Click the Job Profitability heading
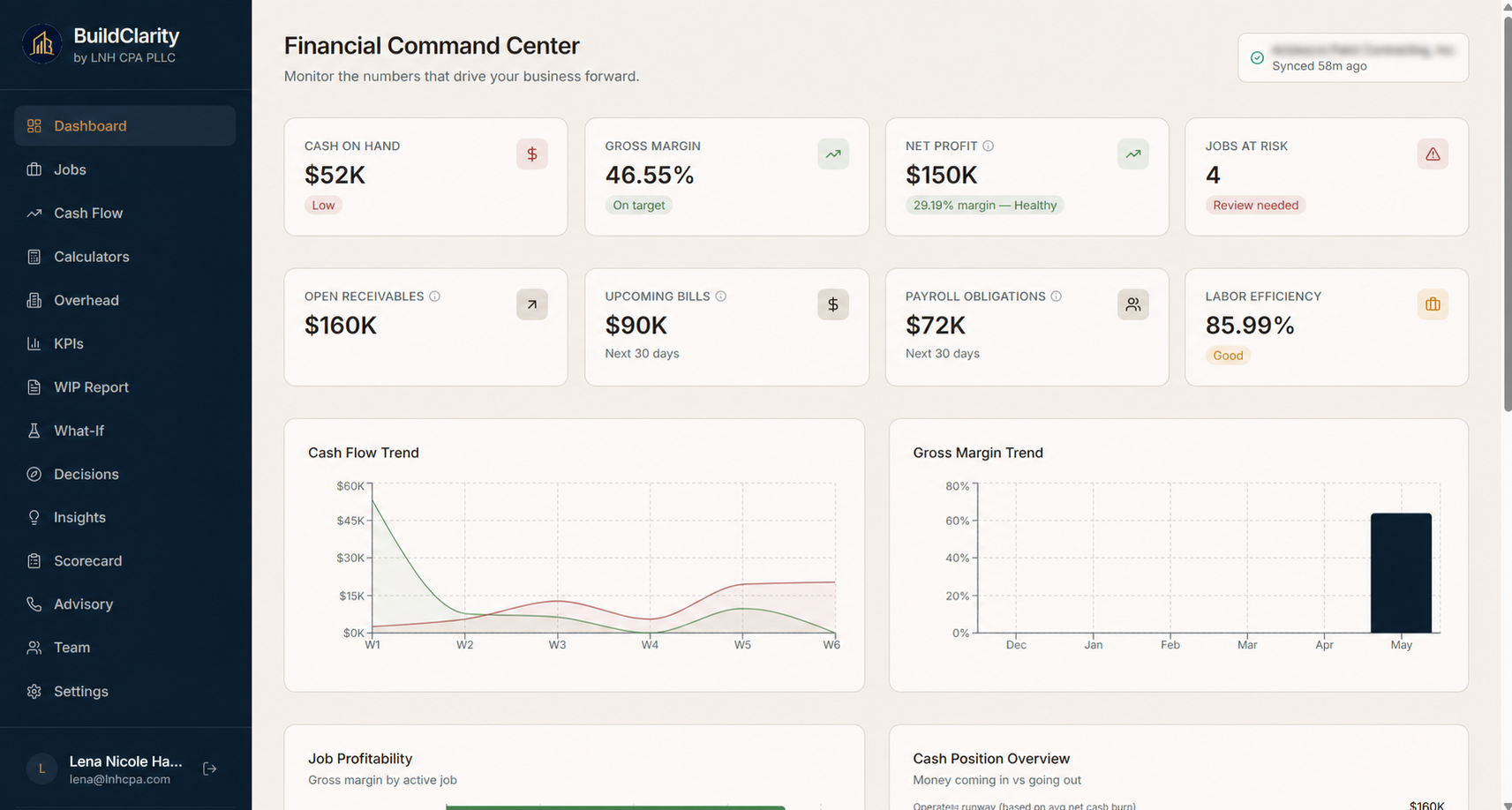 tap(360, 759)
